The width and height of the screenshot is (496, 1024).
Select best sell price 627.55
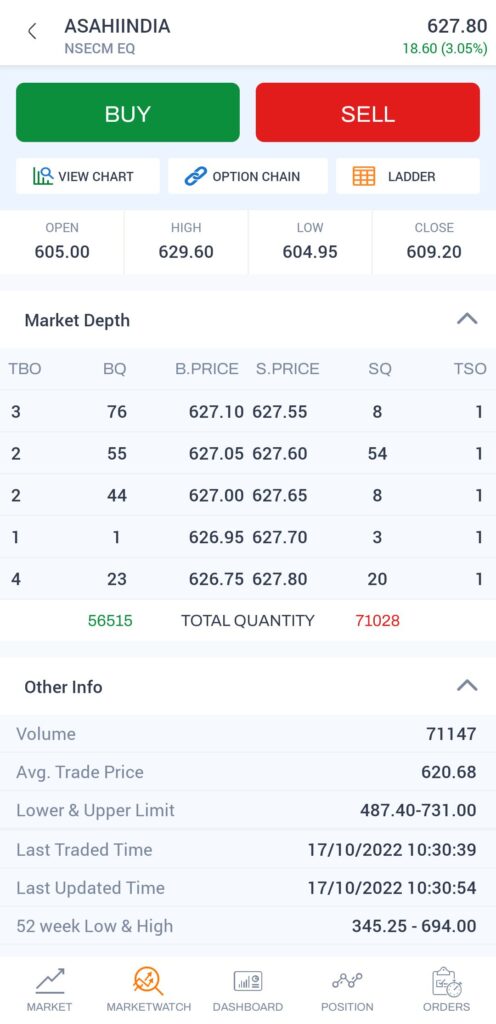click(280, 412)
